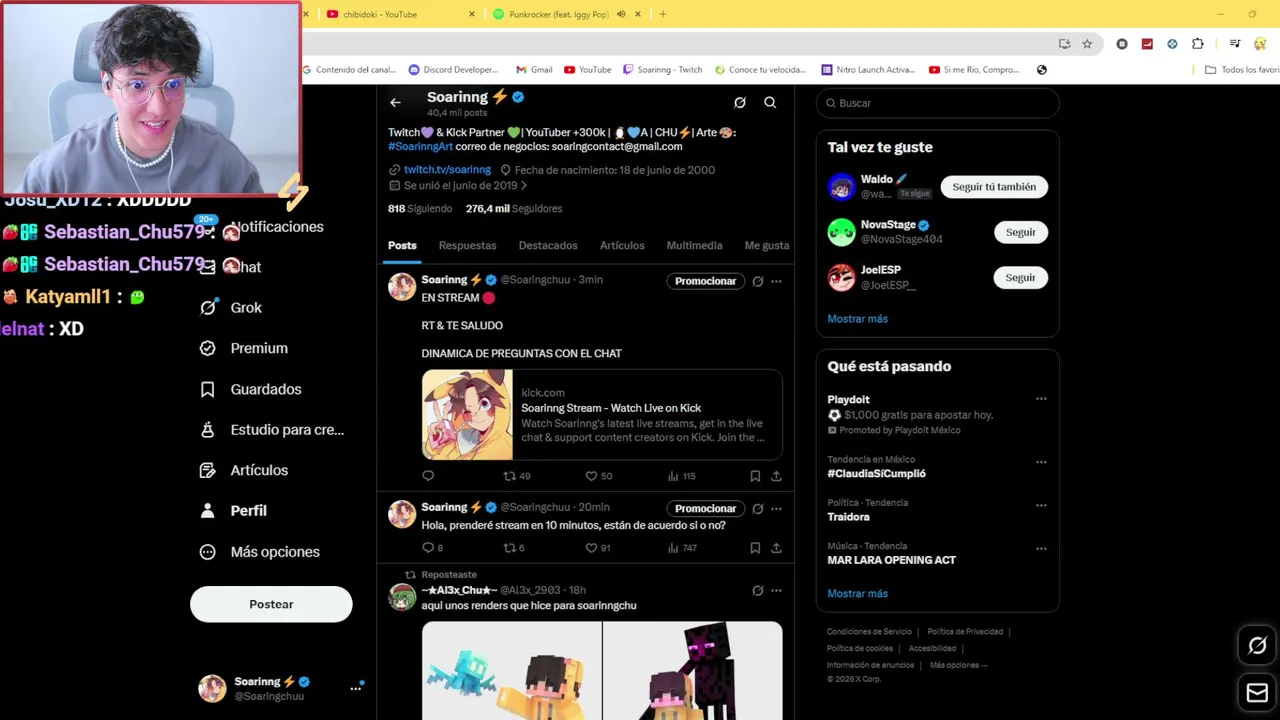Expand account info next to 'Se unió'

(524, 185)
